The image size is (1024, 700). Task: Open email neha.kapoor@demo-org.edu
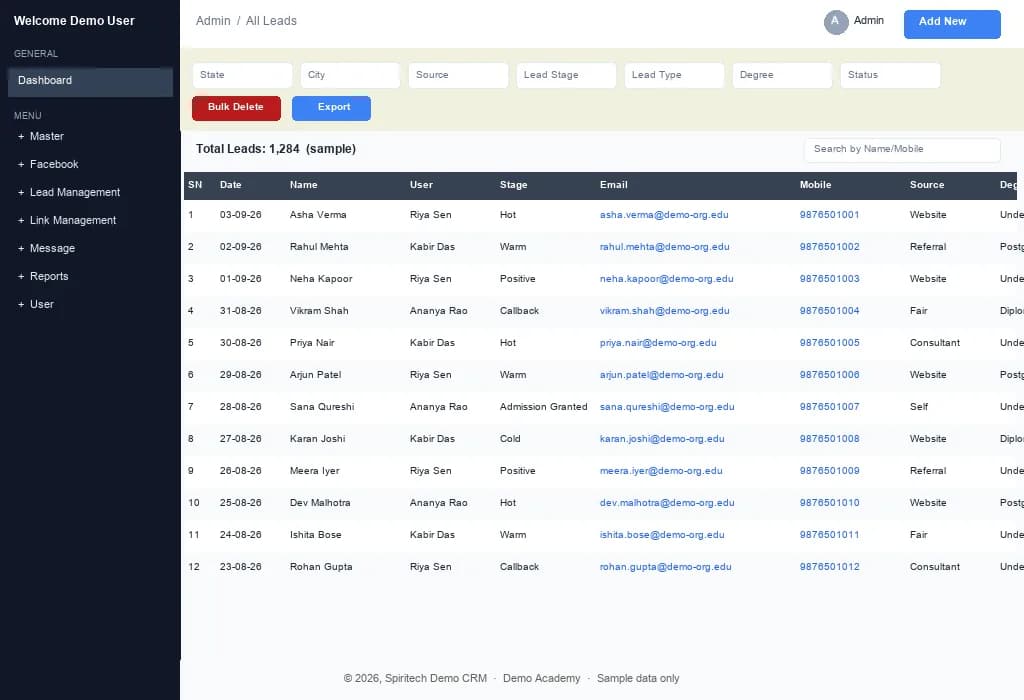click(667, 279)
